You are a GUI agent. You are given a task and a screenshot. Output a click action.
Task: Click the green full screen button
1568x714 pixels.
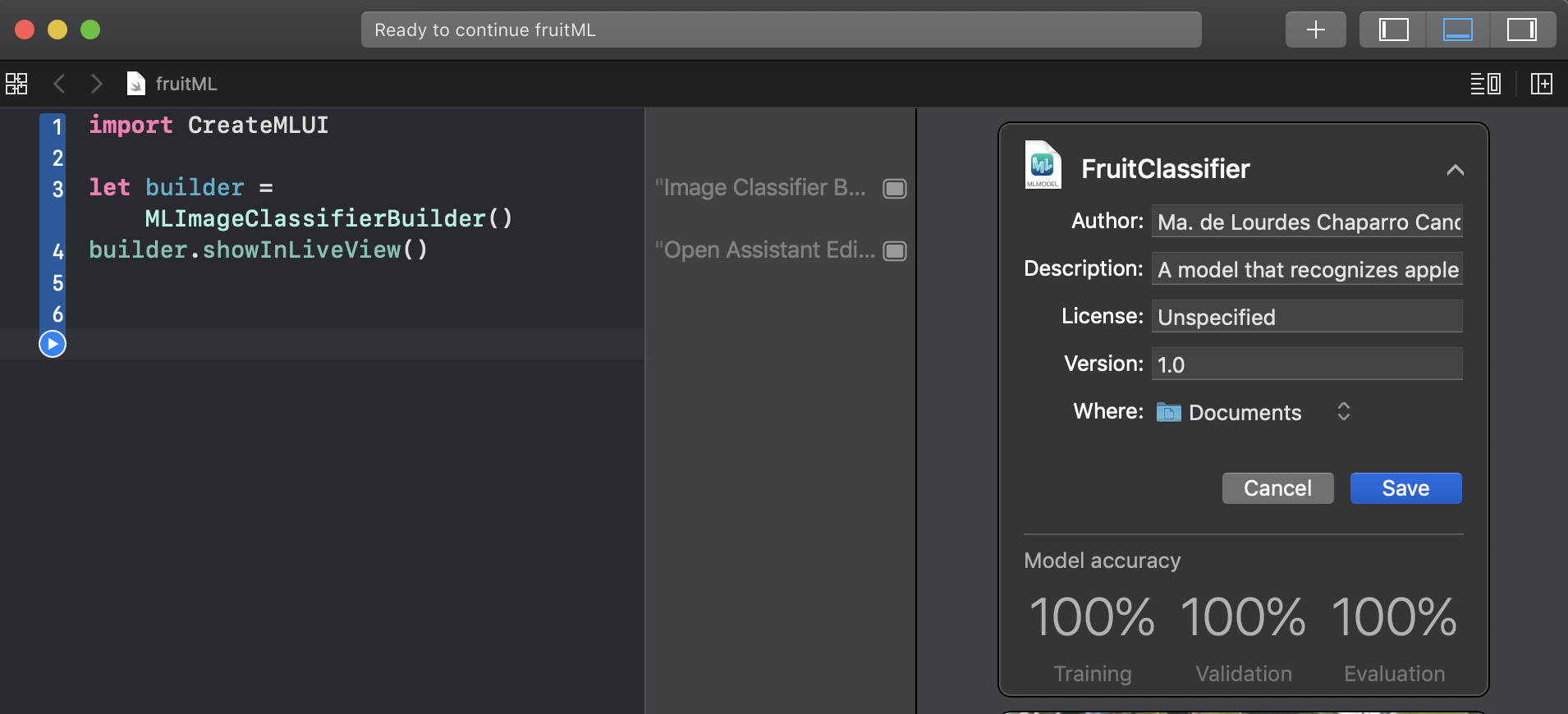click(x=90, y=30)
